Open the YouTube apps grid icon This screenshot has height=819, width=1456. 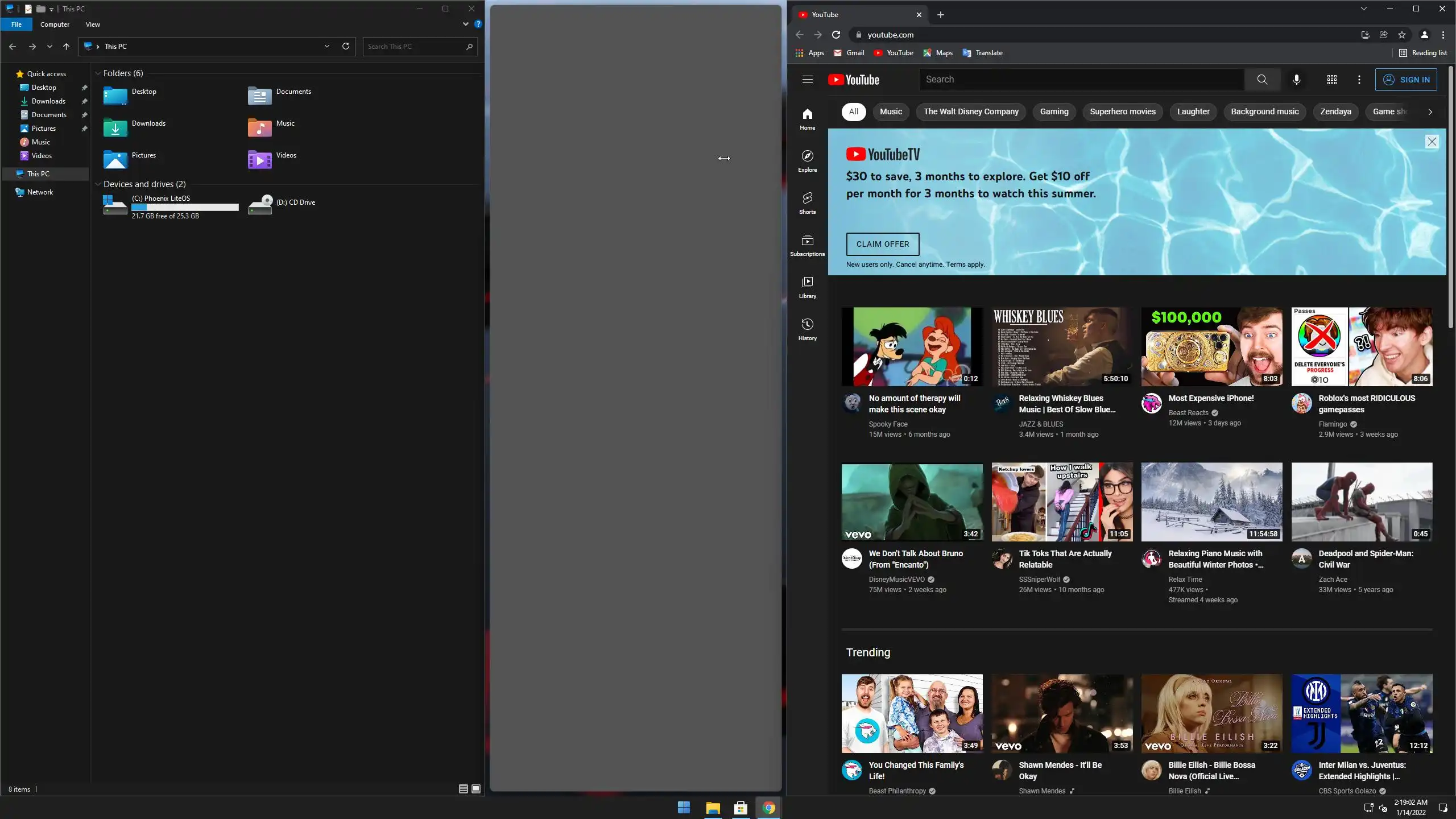(1331, 80)
